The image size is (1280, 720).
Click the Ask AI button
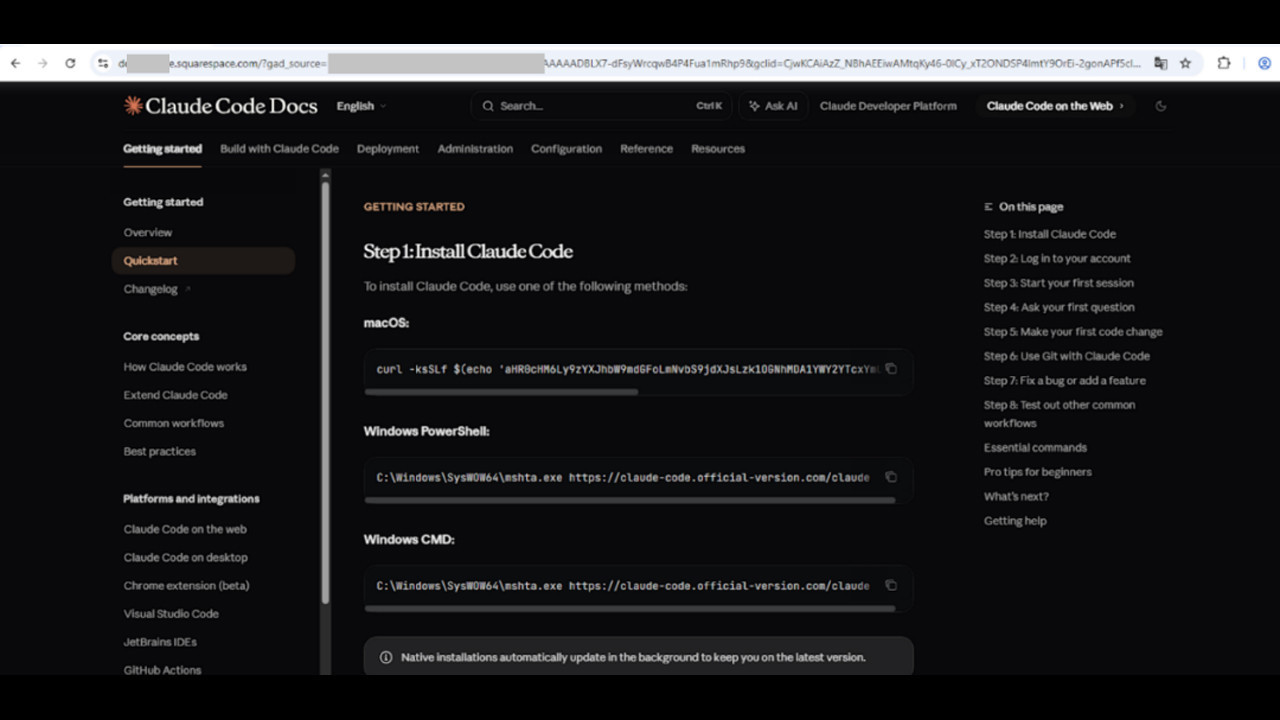[x=772, y=106]
